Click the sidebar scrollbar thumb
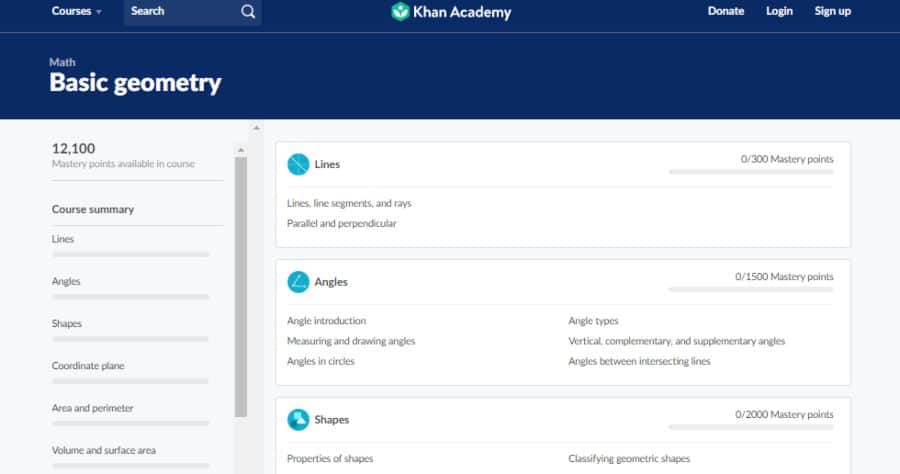Viewport: 900px width, 474px height. [241, 287]
